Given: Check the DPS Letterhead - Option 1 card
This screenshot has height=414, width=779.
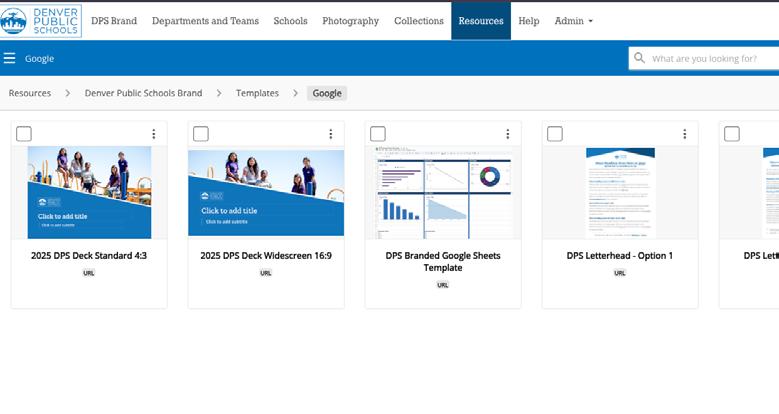Looking at the screenshot, I should coord(555,134).
